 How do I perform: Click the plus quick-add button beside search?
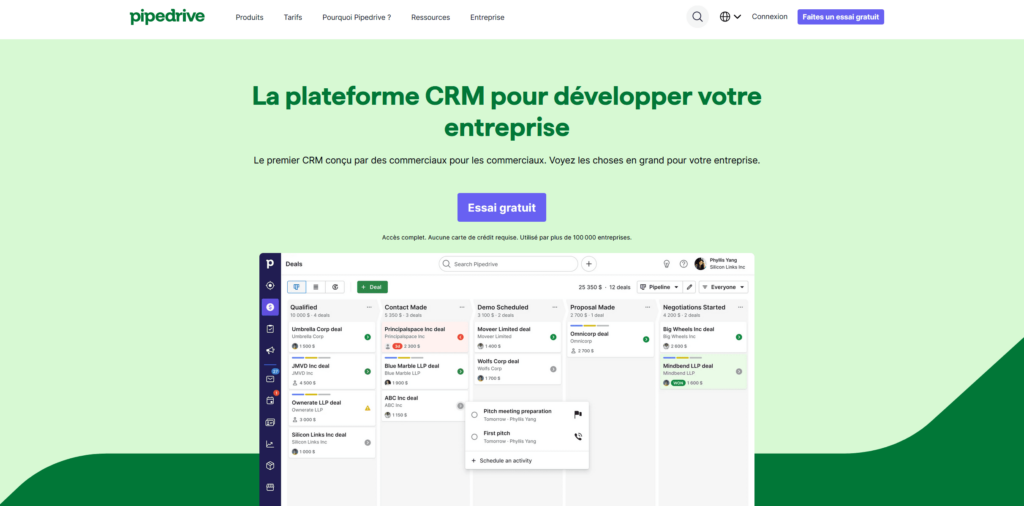(588, 264)
